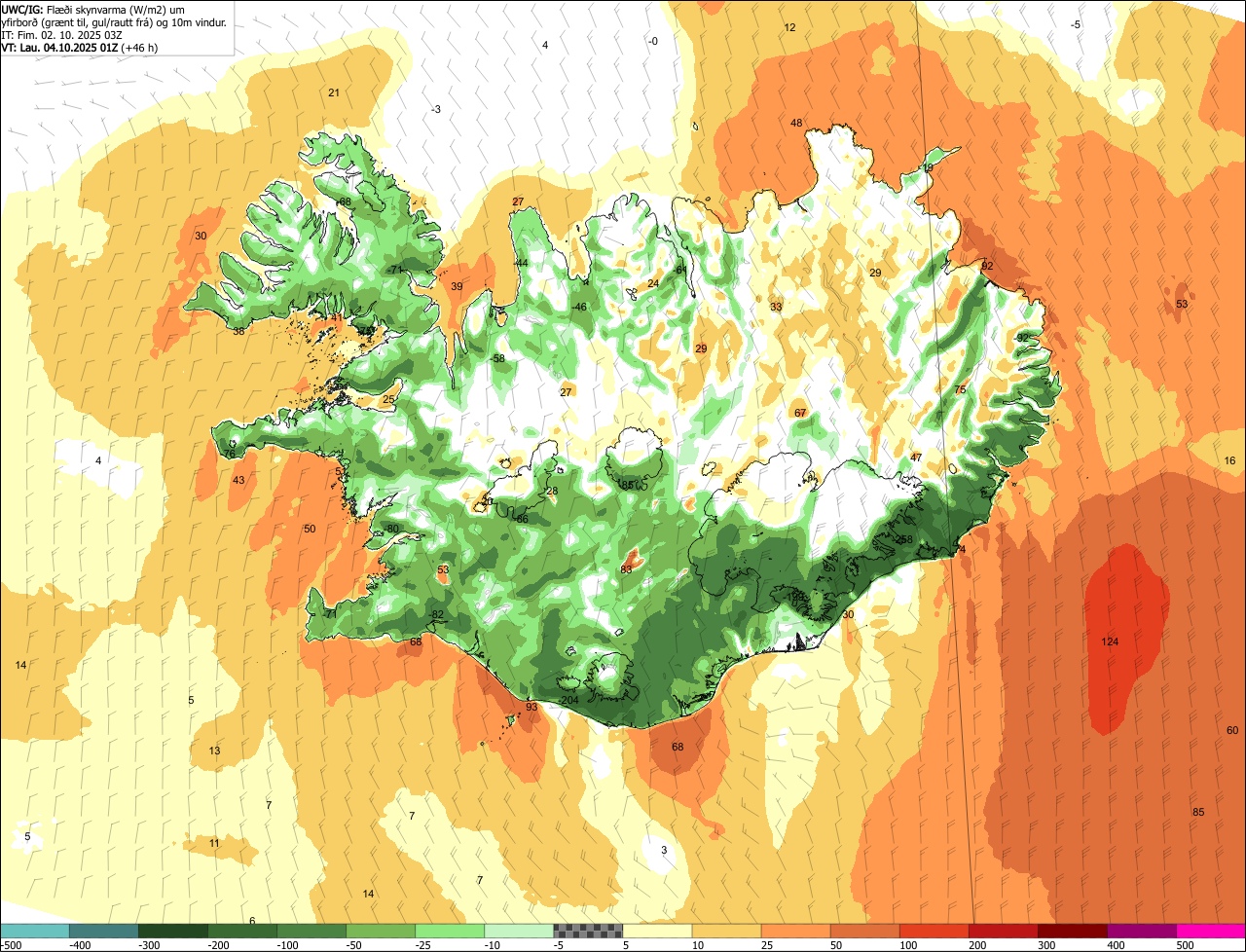Select the value 60 at the right edge
Image resolution: width=1246 pixels, height=952 pixels.
1232,730
